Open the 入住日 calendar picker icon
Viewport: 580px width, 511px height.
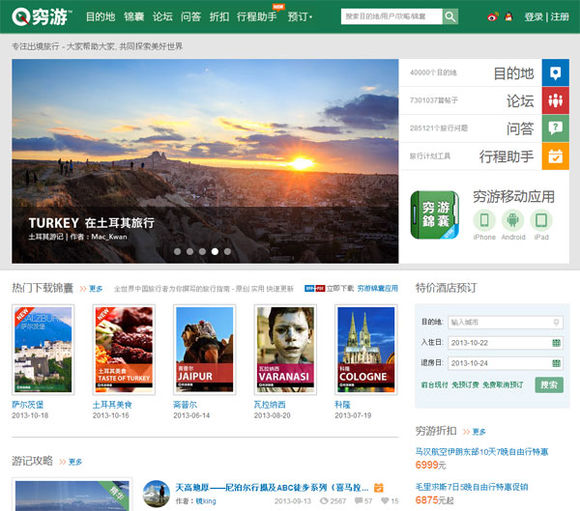tap(556, 343)
